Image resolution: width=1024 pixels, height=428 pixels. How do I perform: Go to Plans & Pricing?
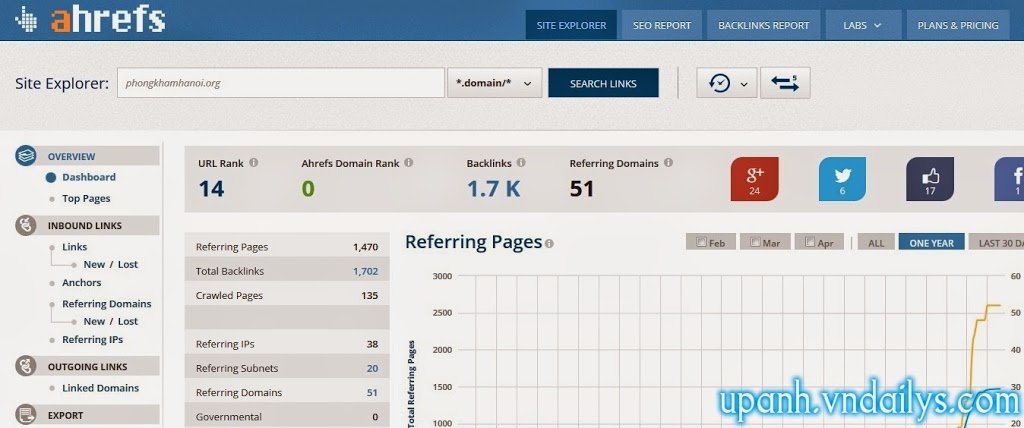(958, 25)
